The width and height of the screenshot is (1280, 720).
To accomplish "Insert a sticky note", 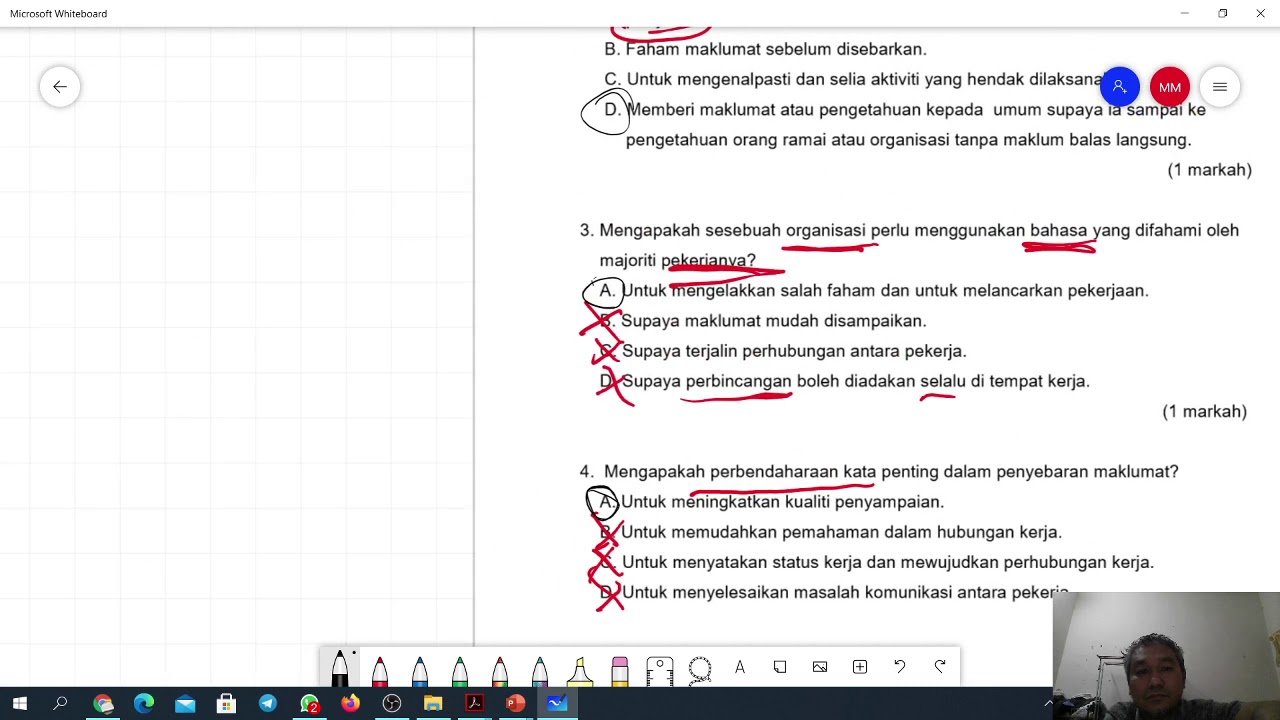I will 780,668.
